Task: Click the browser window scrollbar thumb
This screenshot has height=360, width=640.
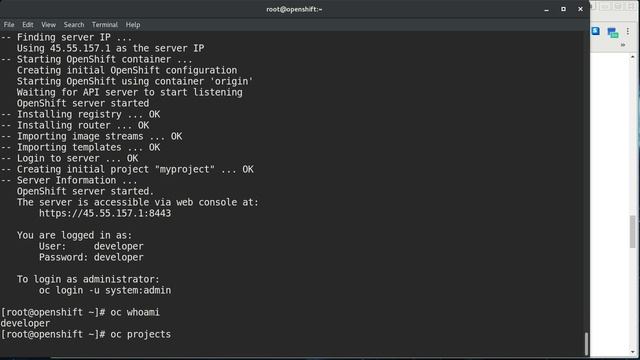Action: pyautogui.click(x=633, y=232)
